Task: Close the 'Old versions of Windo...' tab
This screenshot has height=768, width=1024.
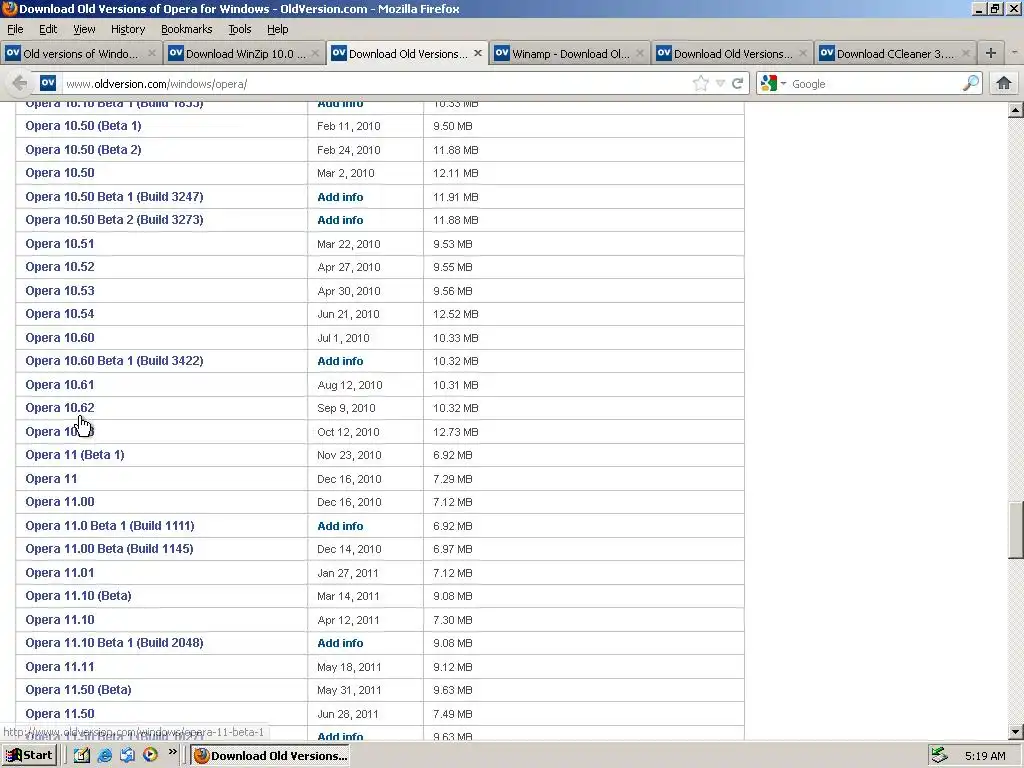Action: (152, 54)
